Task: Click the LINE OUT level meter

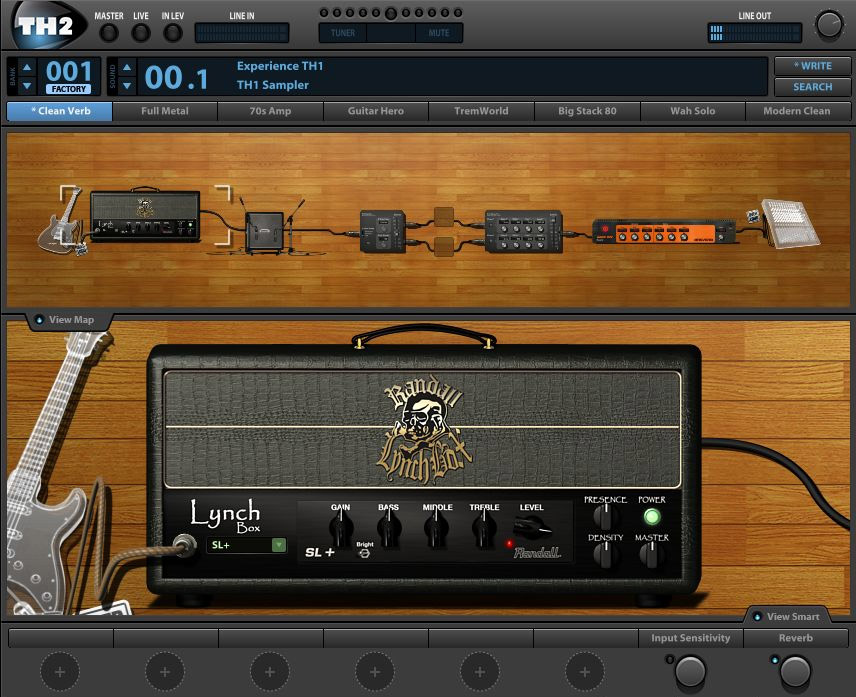Action: (754, 33)
